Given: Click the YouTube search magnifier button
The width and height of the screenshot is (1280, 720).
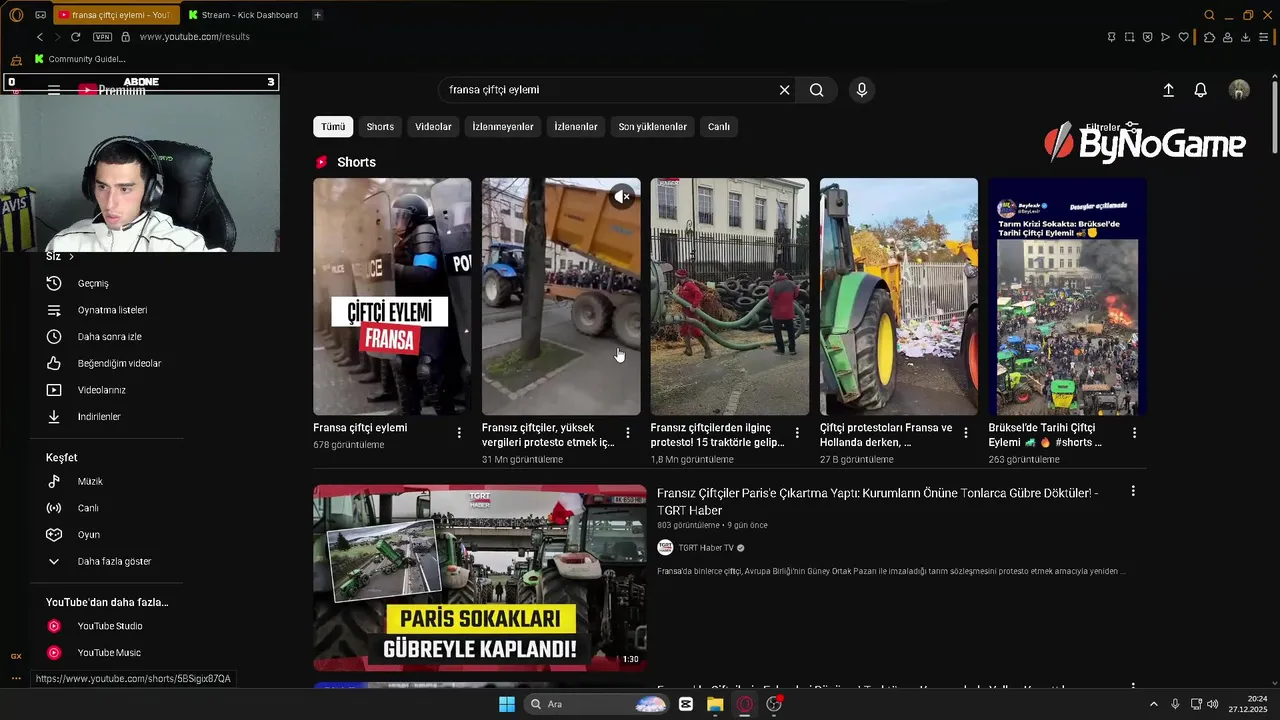Looking at the screenshot, I should pyautogui.click(x=817, y=90).
